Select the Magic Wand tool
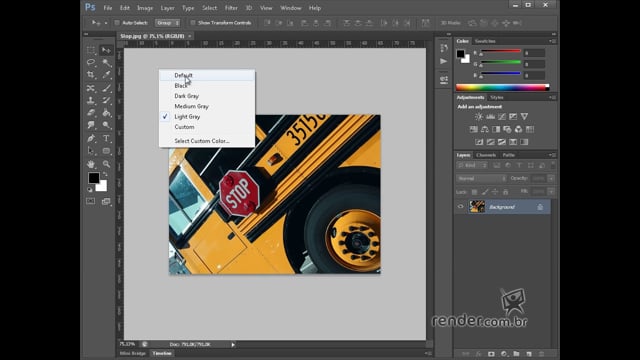Screen dimensions: 640x360 pyautogui.click(x=106, y=62)
